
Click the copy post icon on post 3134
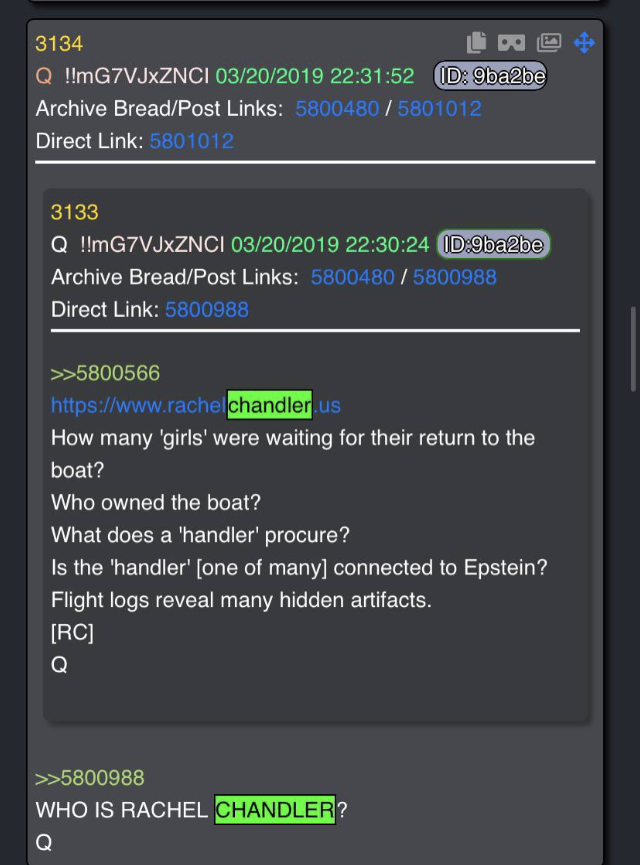[x=477, y=42]
